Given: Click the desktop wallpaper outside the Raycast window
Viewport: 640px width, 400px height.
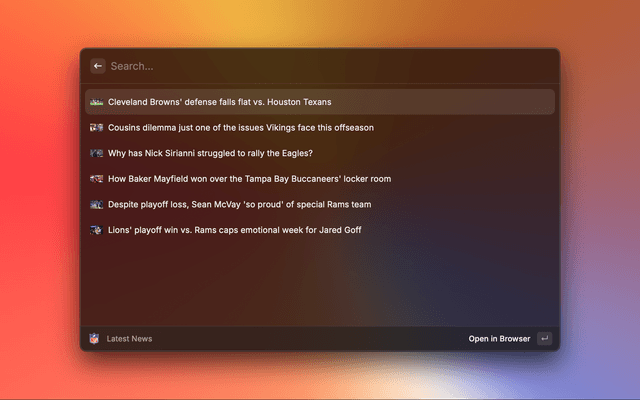Looking at the screenshot, I should point(600,200).
